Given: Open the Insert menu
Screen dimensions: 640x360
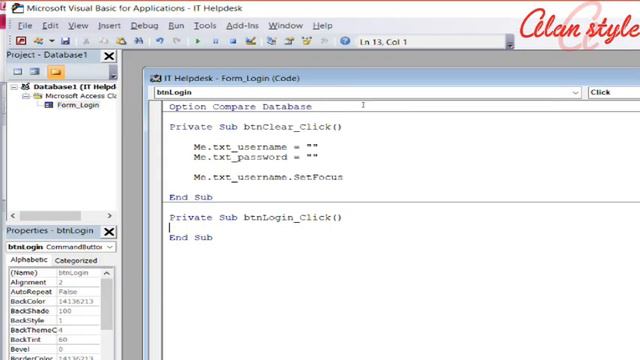Looking at the screenshot, I should 109,26.
